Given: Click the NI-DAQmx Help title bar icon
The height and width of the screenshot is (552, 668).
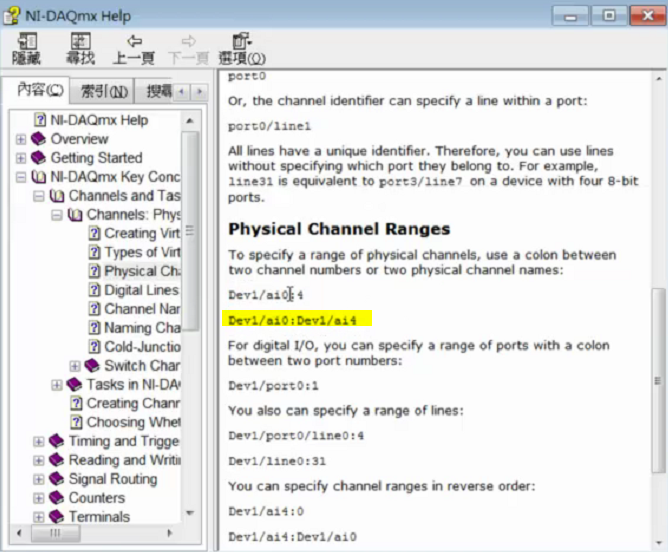Looking at the screenshot, I should click(11, 16).
